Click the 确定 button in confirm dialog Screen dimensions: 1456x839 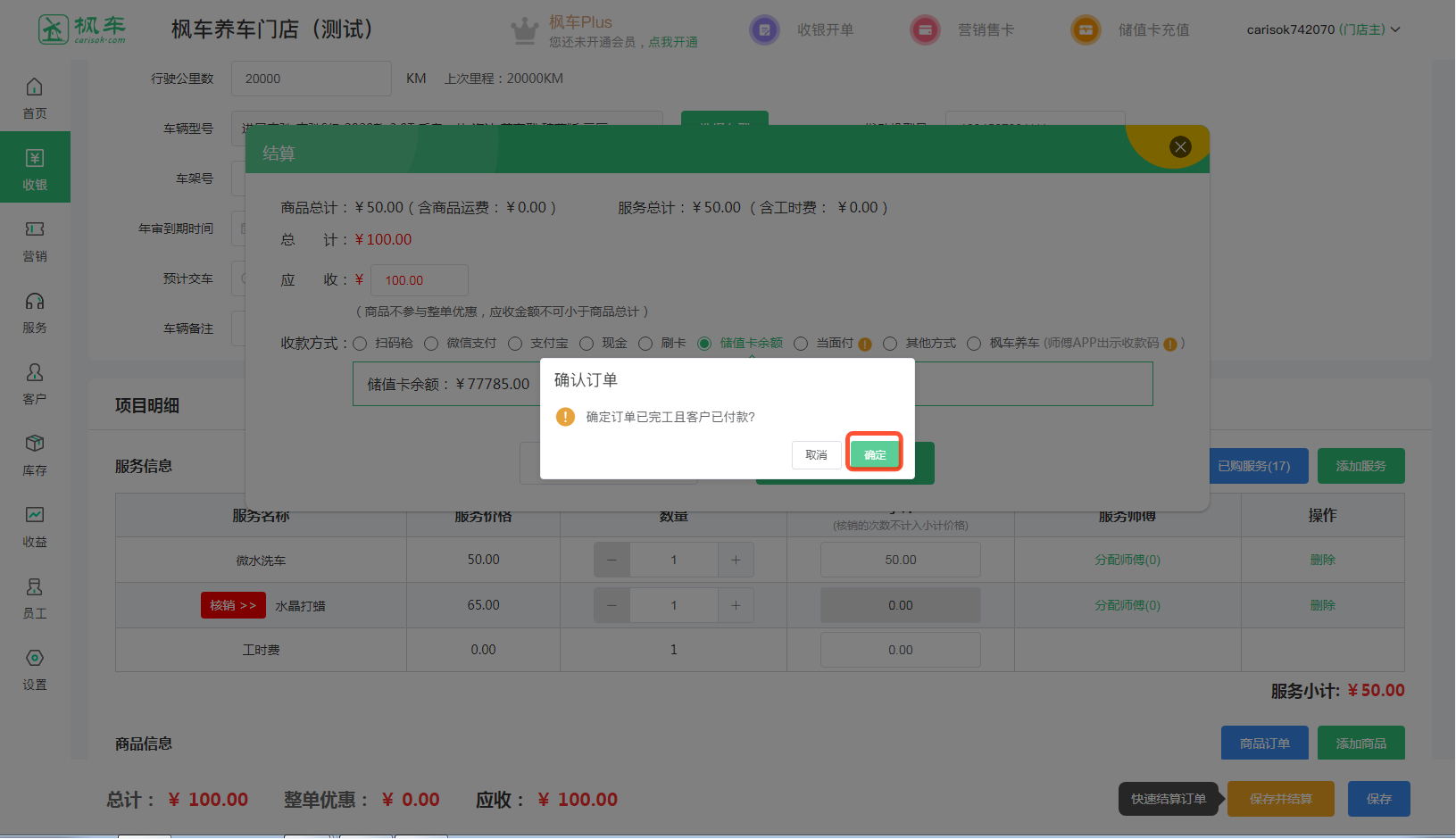874,454
